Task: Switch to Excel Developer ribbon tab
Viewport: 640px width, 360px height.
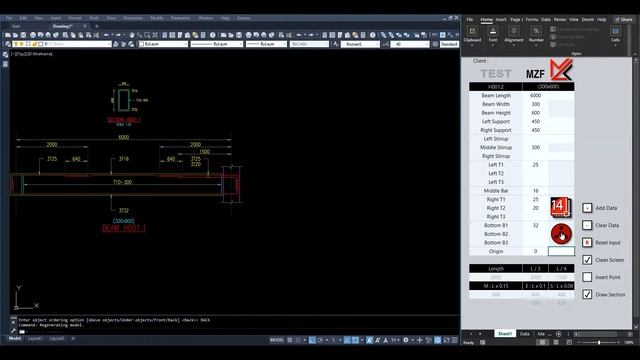Action: [x=588, y=19]
